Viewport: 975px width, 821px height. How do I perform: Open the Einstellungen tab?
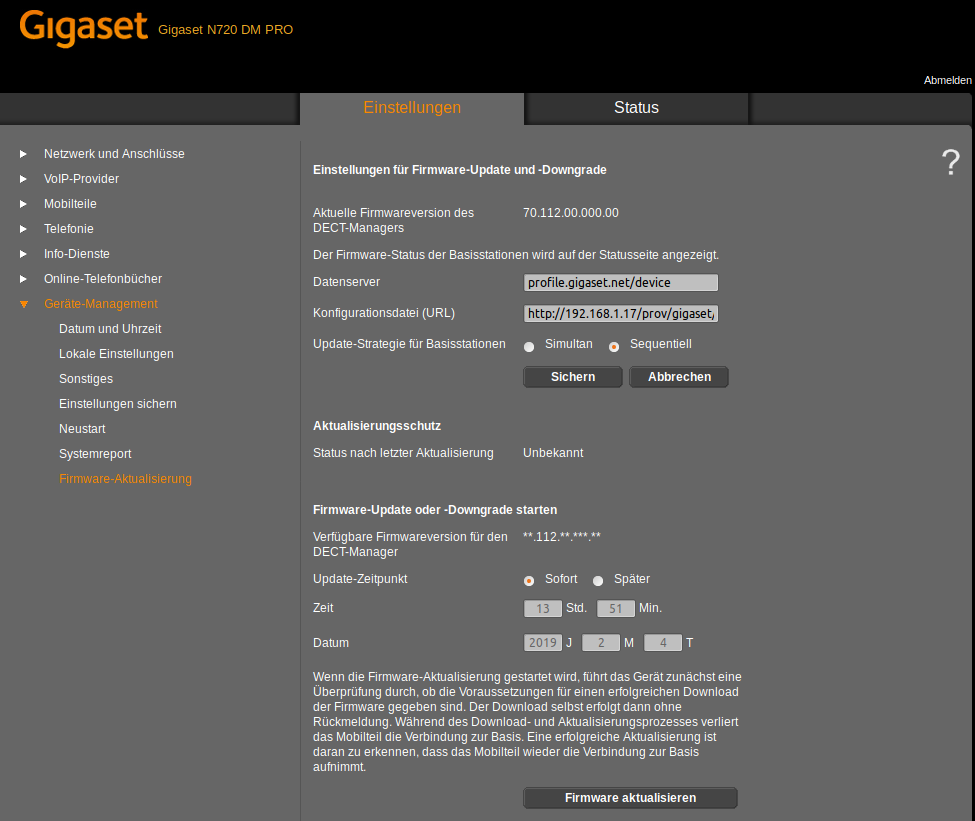click(x=412, y=108)
